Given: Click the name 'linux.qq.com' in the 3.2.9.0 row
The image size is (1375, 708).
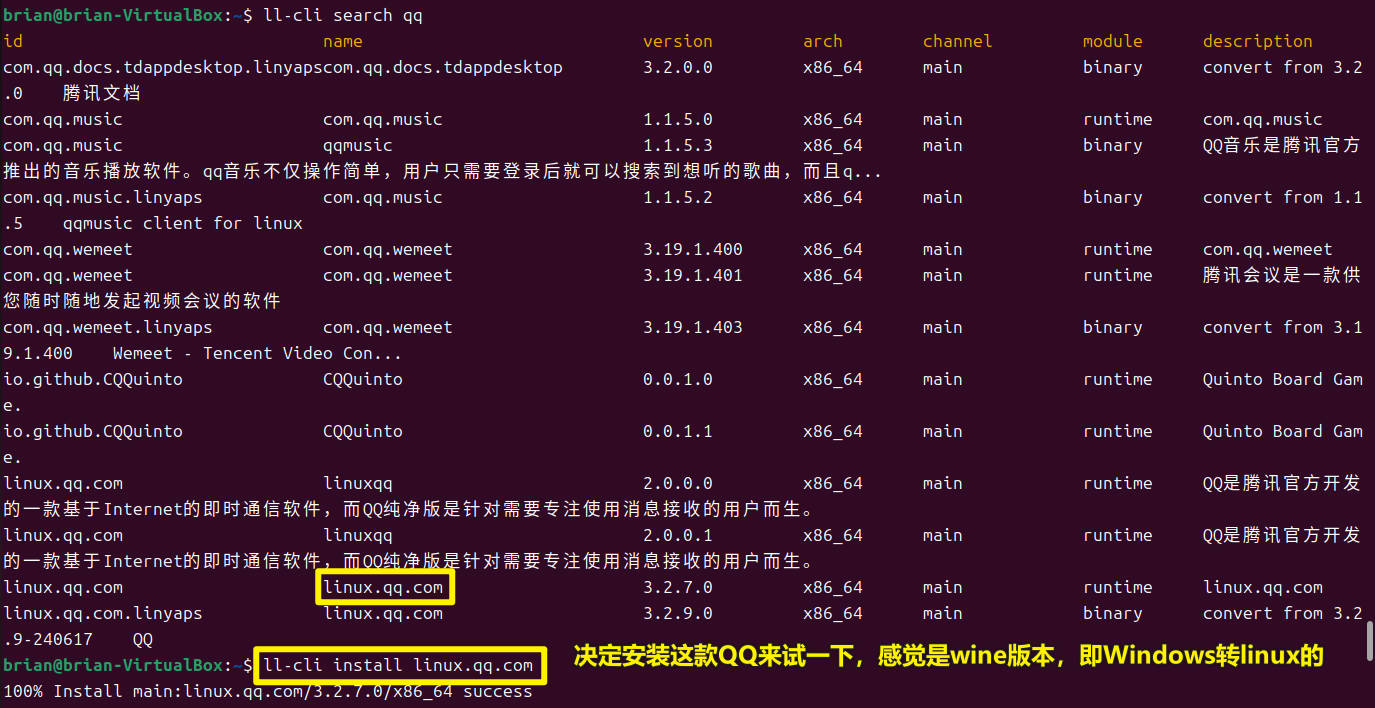Looking at the screenshot, I should [x=383, y=614].
